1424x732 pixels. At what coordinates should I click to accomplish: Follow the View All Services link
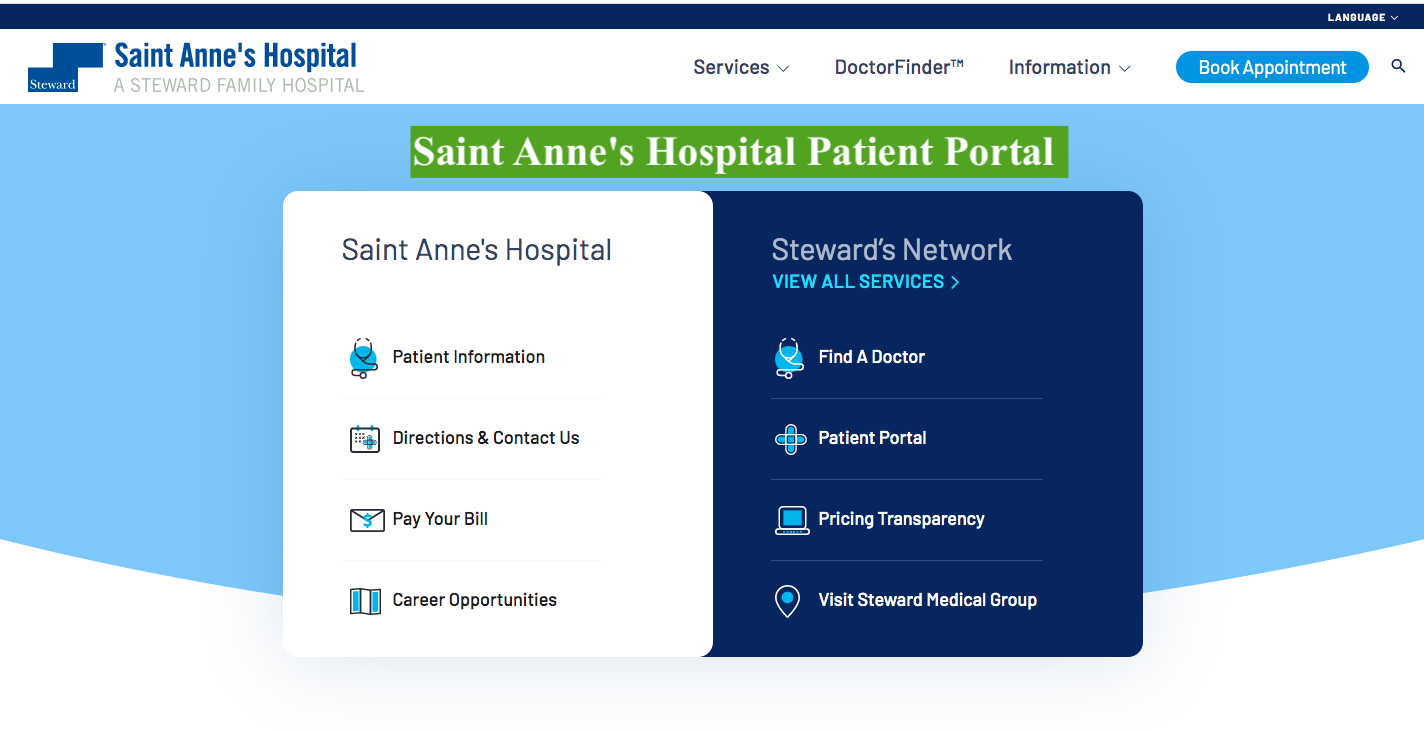coord(865,282)
